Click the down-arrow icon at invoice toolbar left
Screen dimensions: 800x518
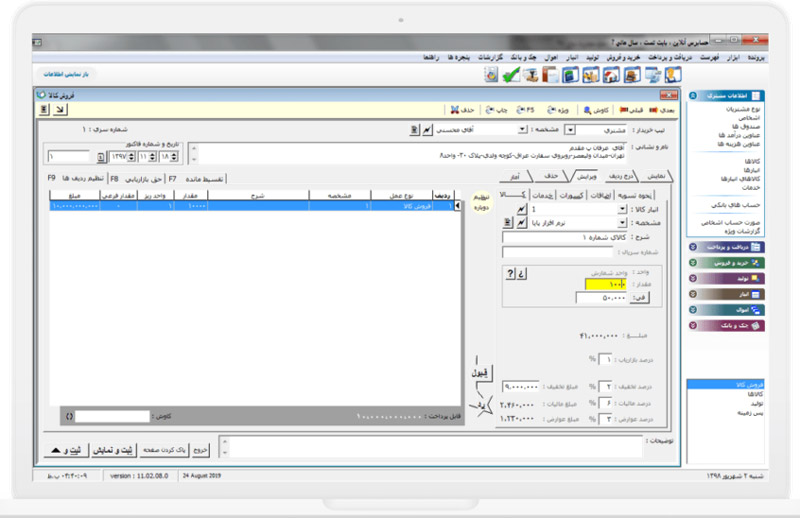point(60,109)
